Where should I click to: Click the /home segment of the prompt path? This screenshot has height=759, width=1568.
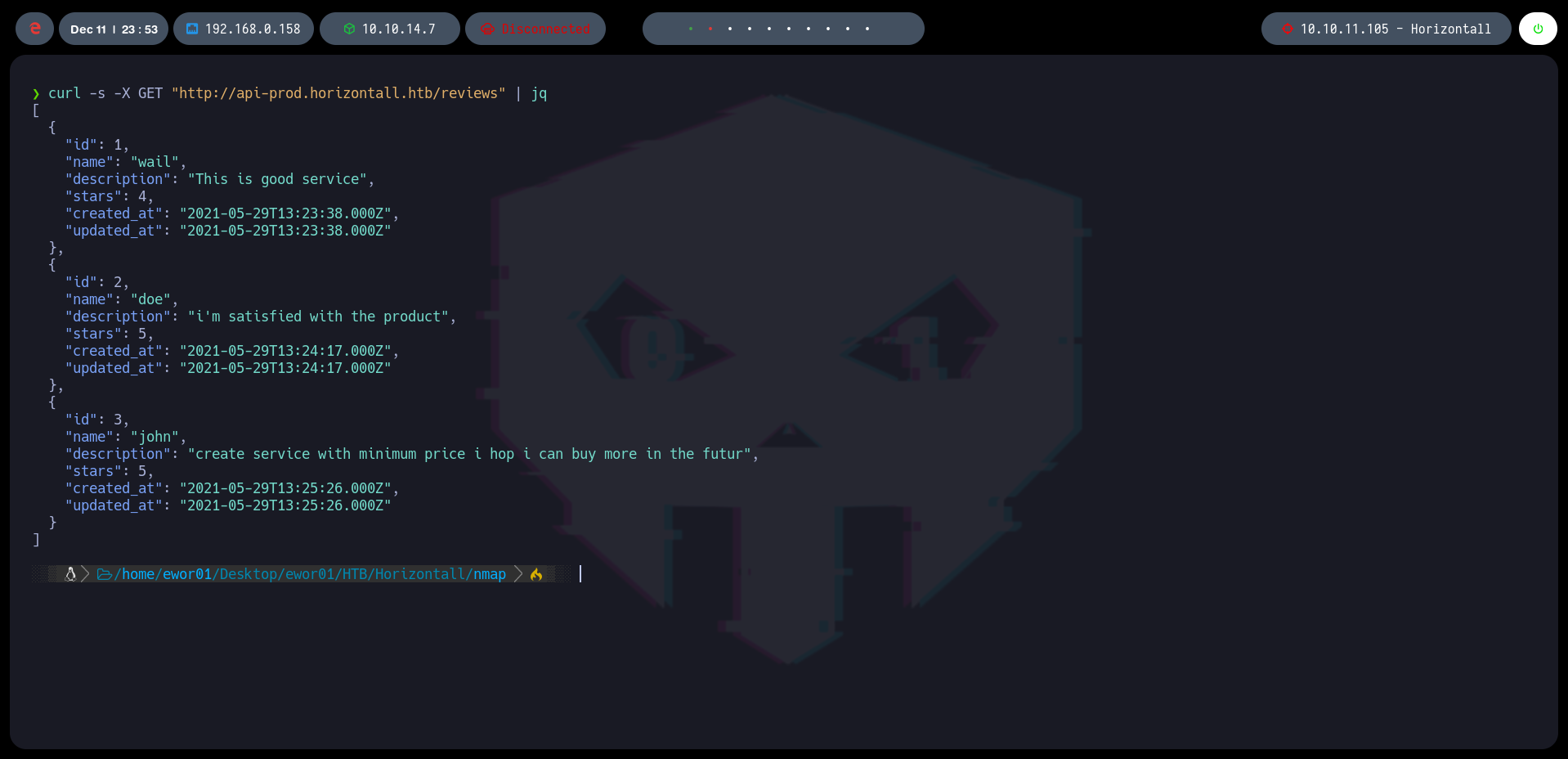click(134, 574)
